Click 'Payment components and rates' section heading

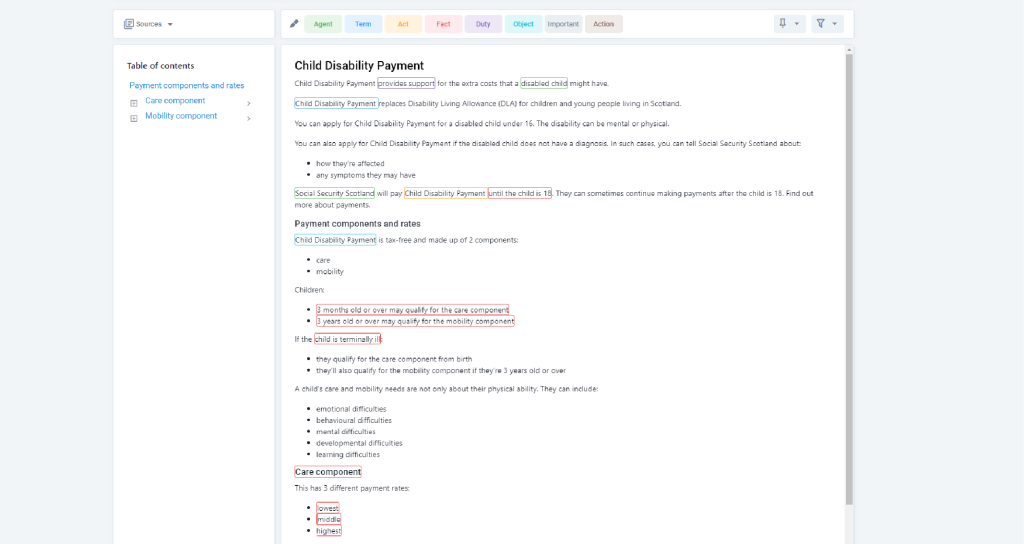pyautogui.click(x=357, y=223)
